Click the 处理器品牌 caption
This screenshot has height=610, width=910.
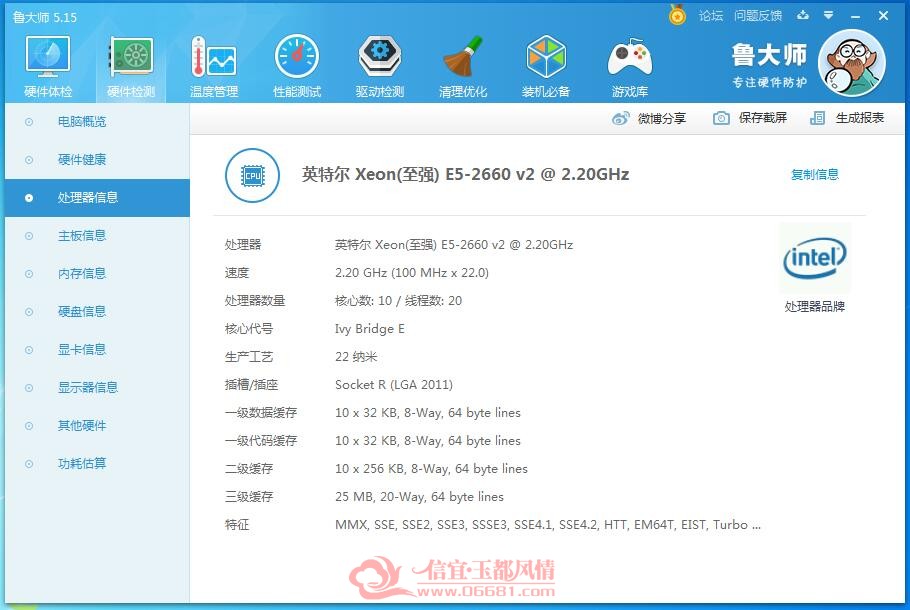815,306
